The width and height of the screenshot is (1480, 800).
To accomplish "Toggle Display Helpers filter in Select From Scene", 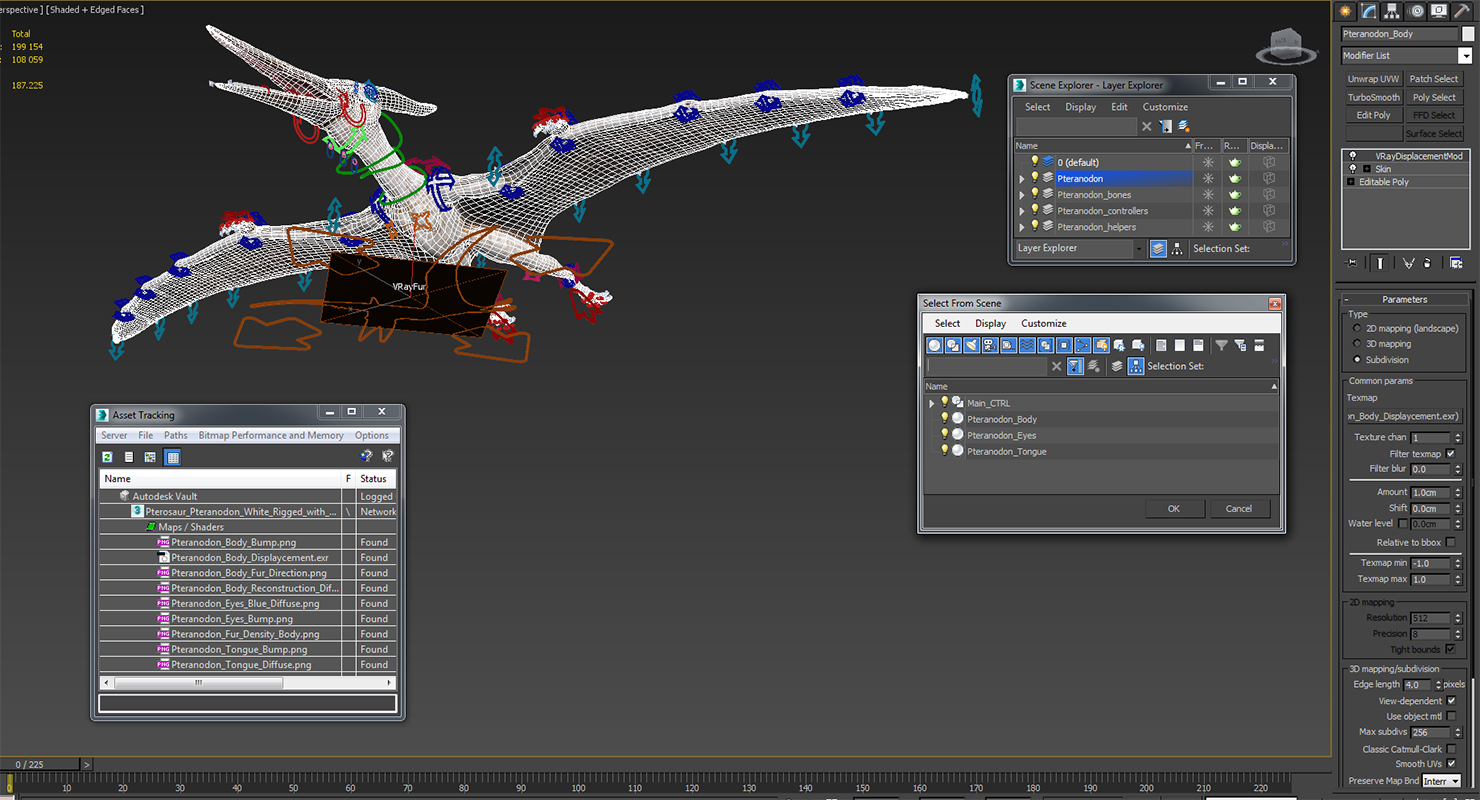I will point(1008,345).
